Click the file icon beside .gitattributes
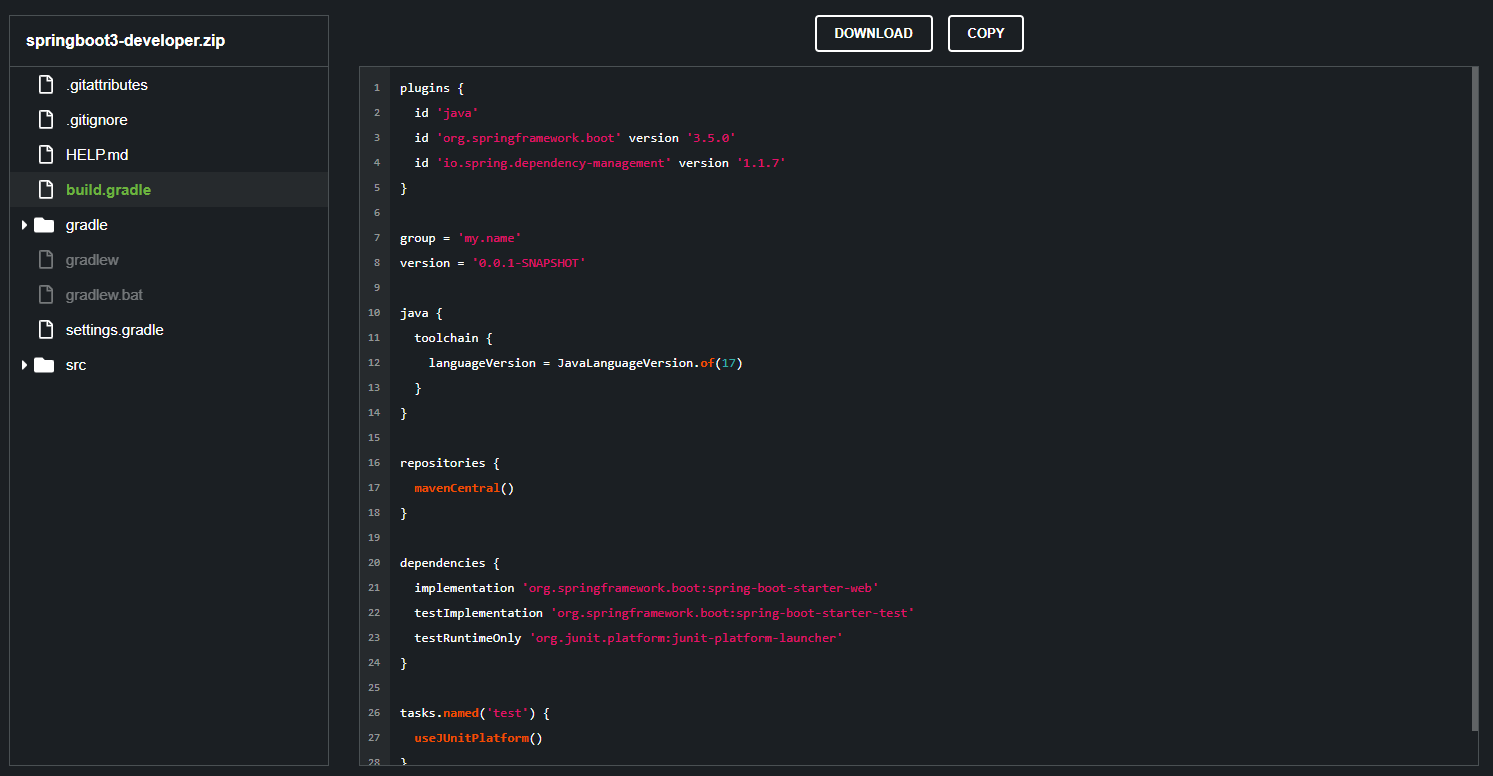Viewport: 1493px width, 776px height. point(45,85)
